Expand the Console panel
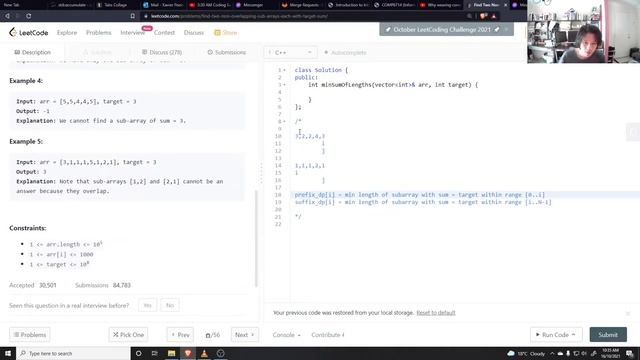640x360 pixels. coord(287,335)
